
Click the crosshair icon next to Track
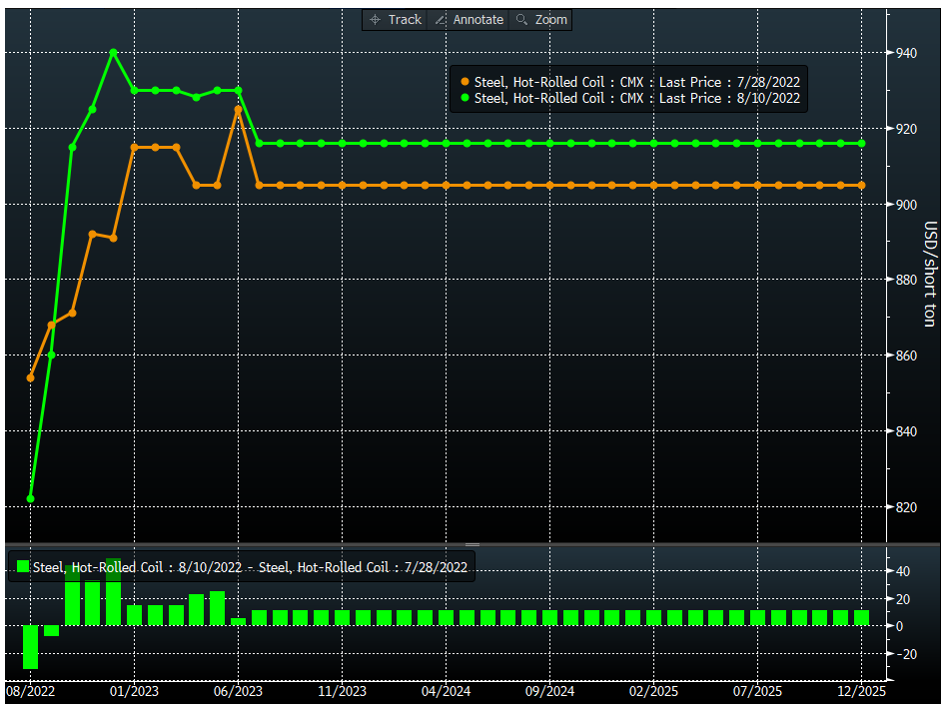(x=375, y=19)
